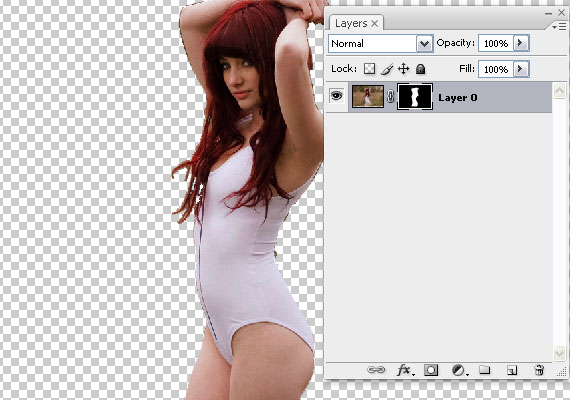The height and width of the screenshot is (400, 570).
Task: Click the Create new layer icon
Action: (x=512, y=370)
